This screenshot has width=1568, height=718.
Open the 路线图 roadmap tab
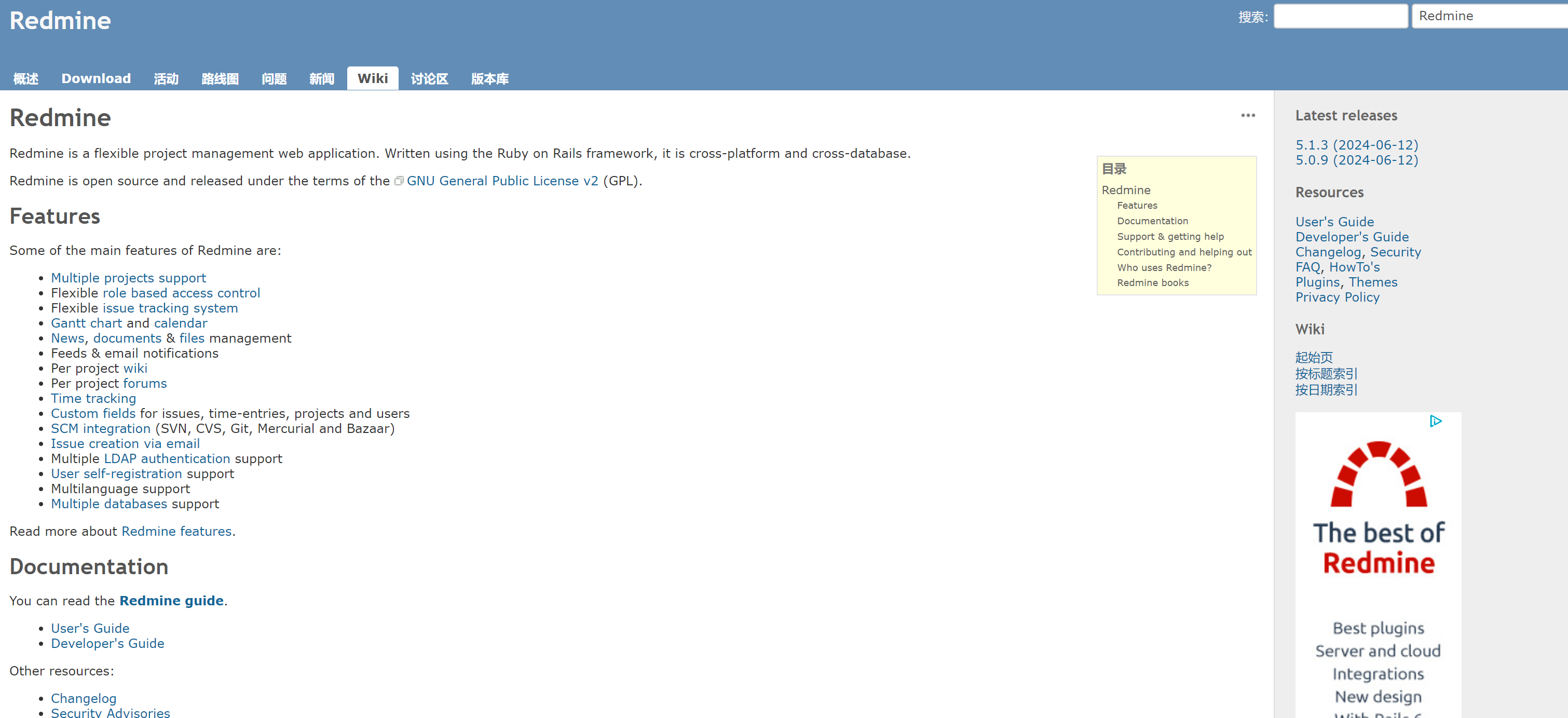point(220,78)
